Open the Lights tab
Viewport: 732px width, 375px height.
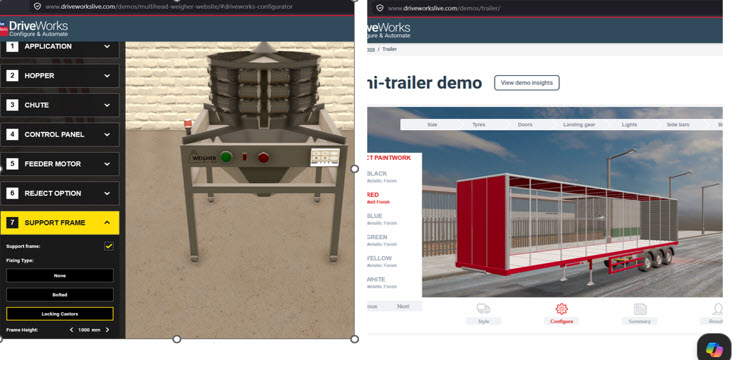coord(629,125)
